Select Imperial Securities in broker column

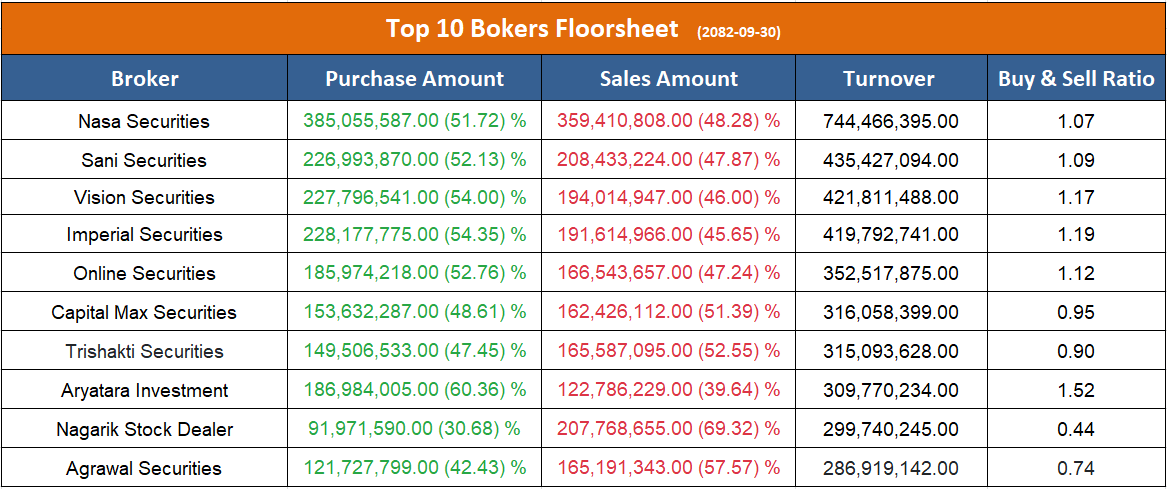(x=144, y=235)
